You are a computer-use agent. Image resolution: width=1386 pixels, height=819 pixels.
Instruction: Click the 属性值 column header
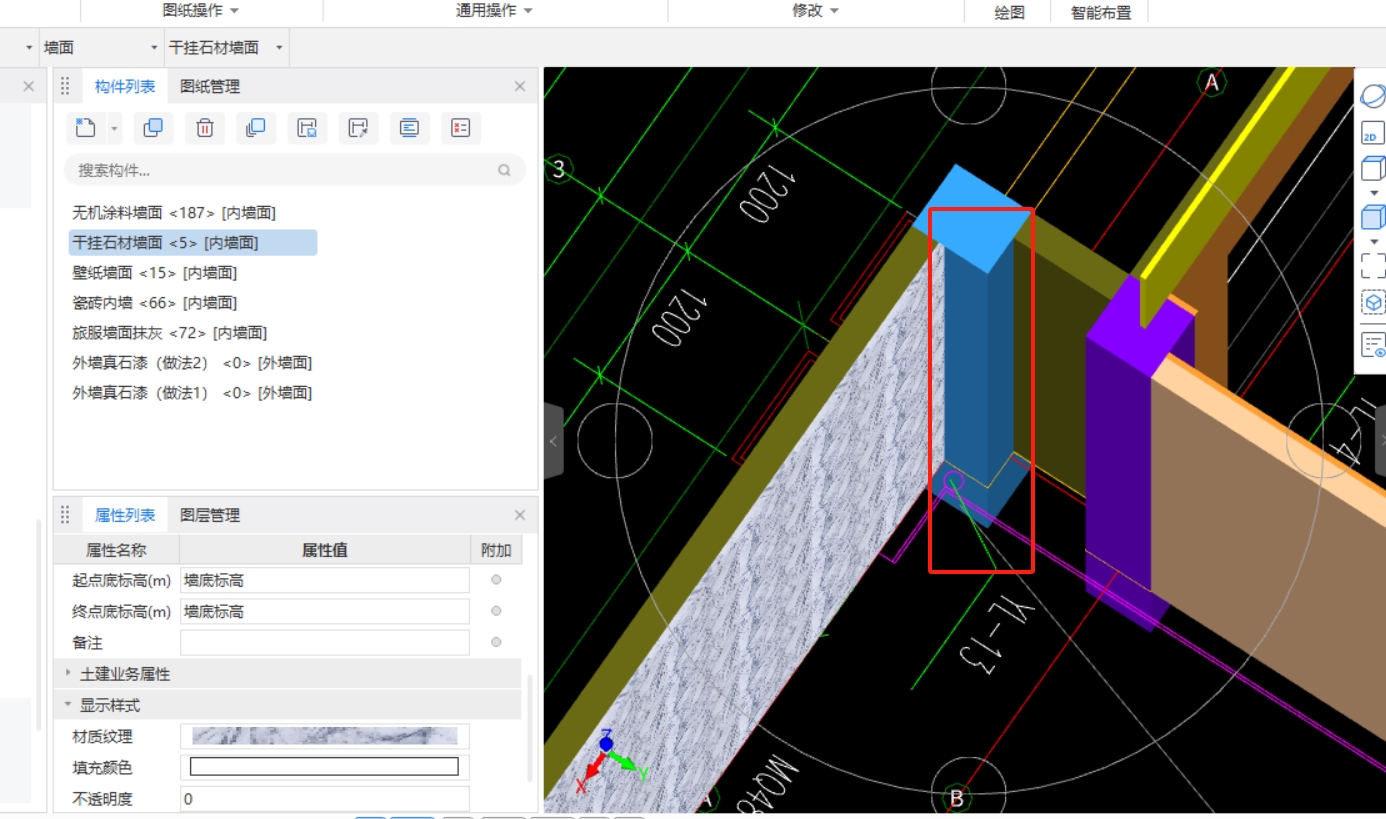[324, 550]
